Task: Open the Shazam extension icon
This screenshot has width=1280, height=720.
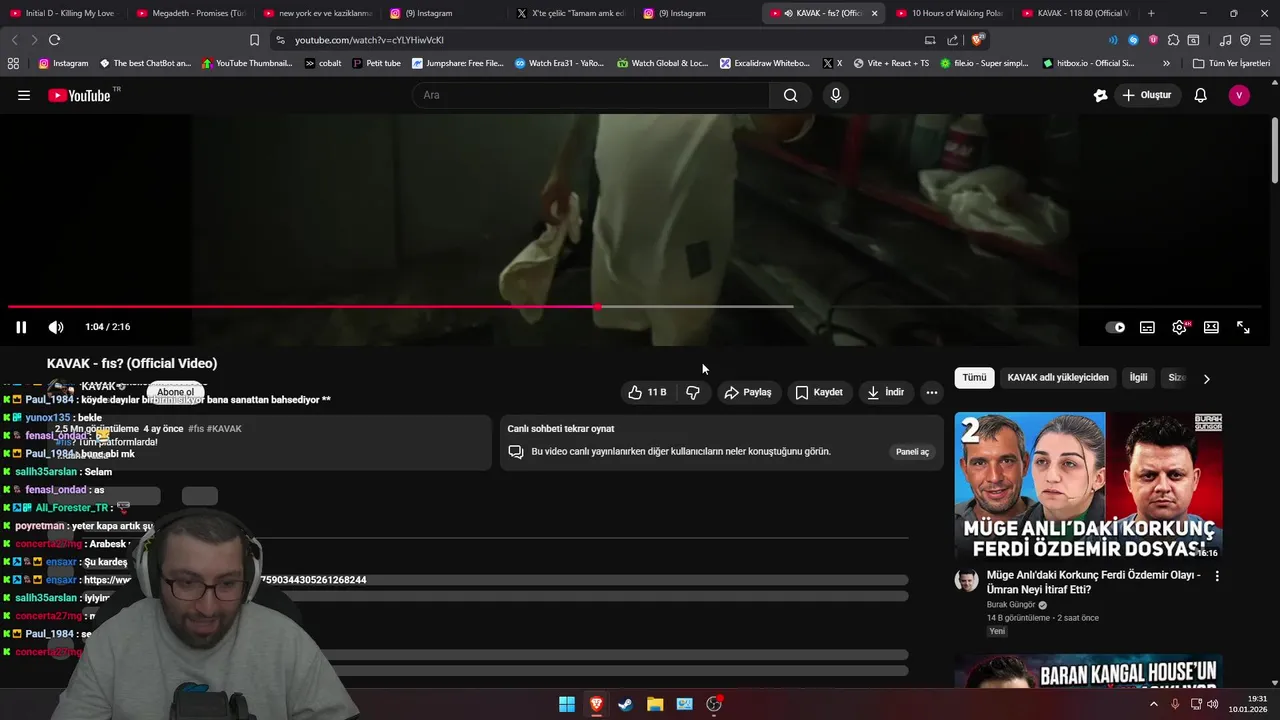Action: click(x=1133, y=40)
